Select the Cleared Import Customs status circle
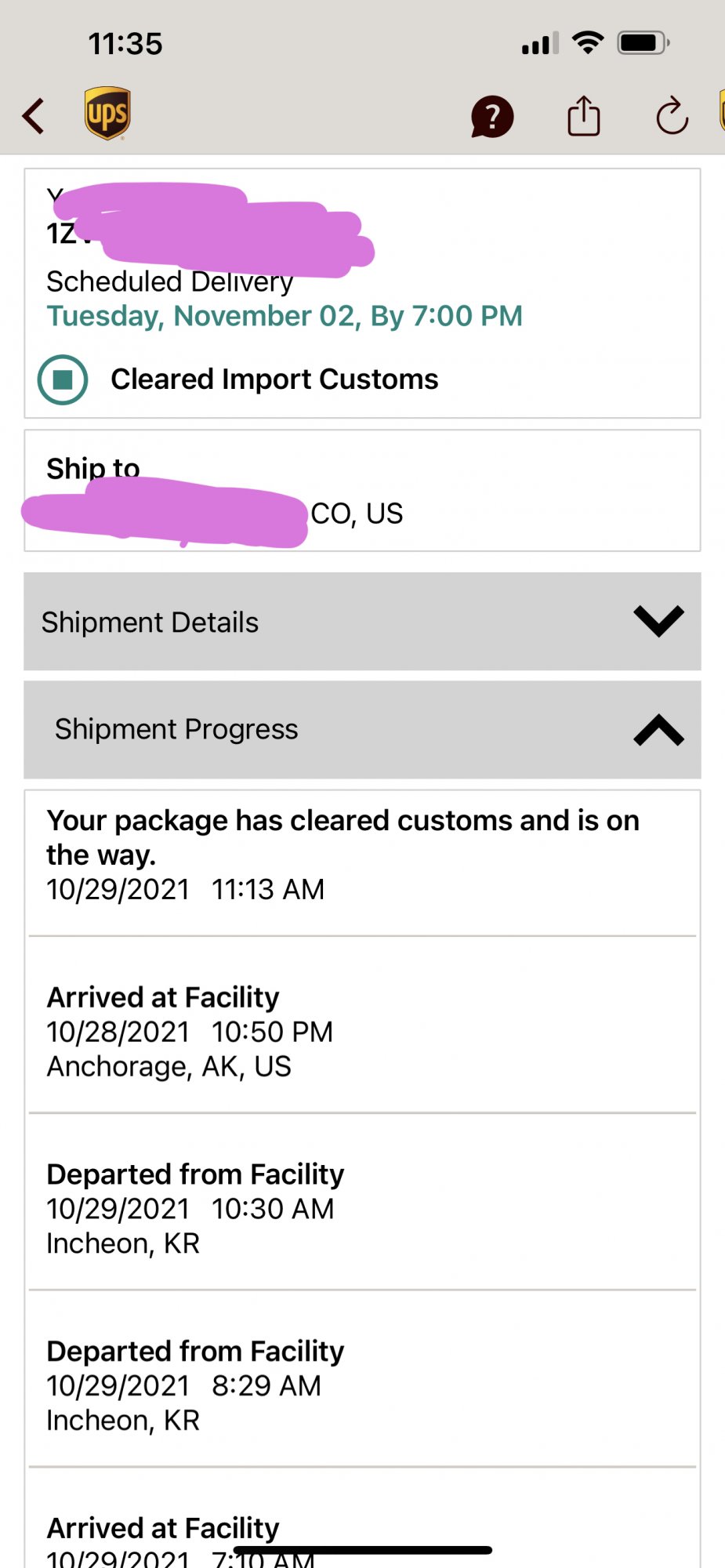Image resolution: width=725 pixels, height=1568 pixels. click(63, 379)
